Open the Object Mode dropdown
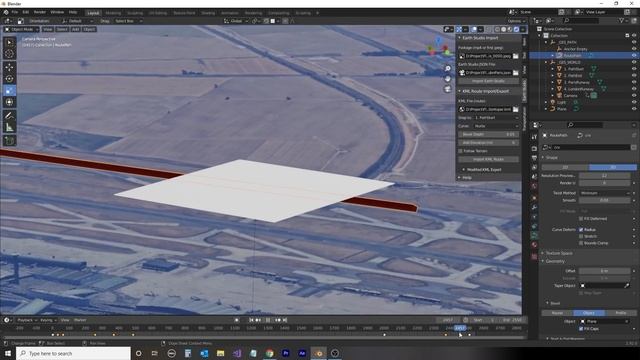The width and height of the screenshot is (640, 360). click(21, 29)
